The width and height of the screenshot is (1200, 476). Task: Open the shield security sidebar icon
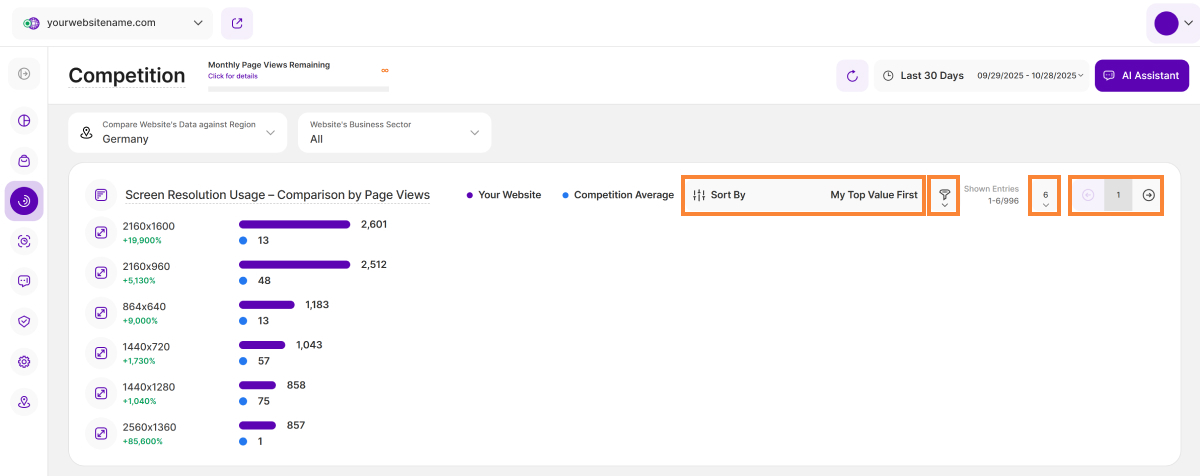click(25, 321)
